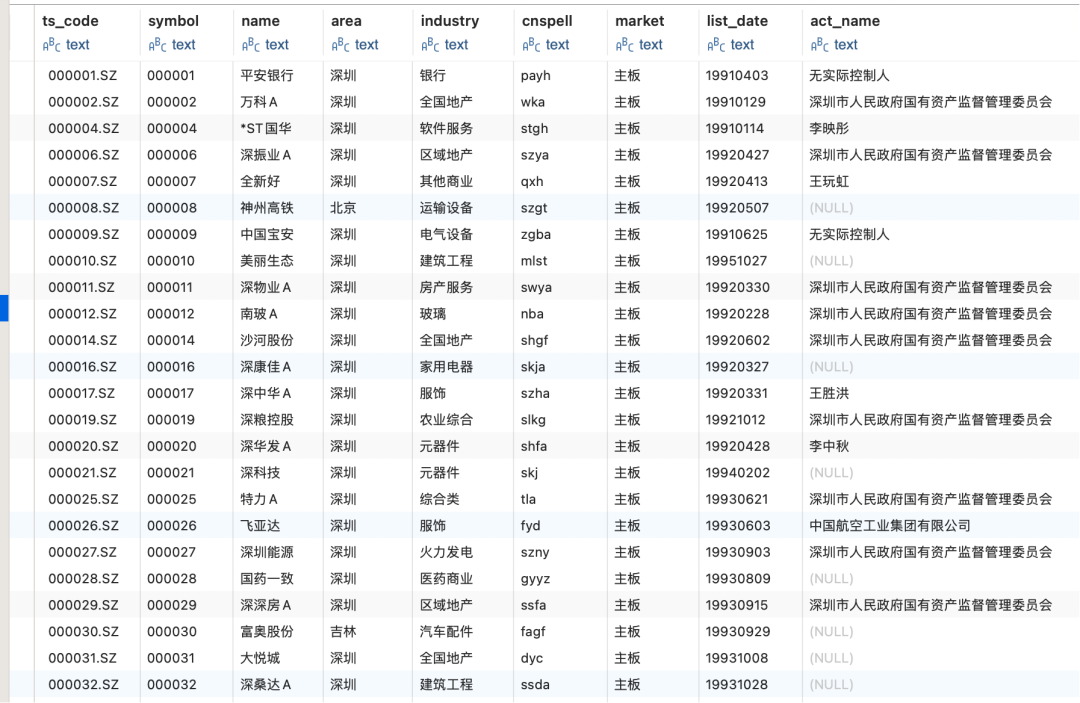Click cell 综合类
Viewport: 1080px width, 703px height.
[x=439, y=499]
